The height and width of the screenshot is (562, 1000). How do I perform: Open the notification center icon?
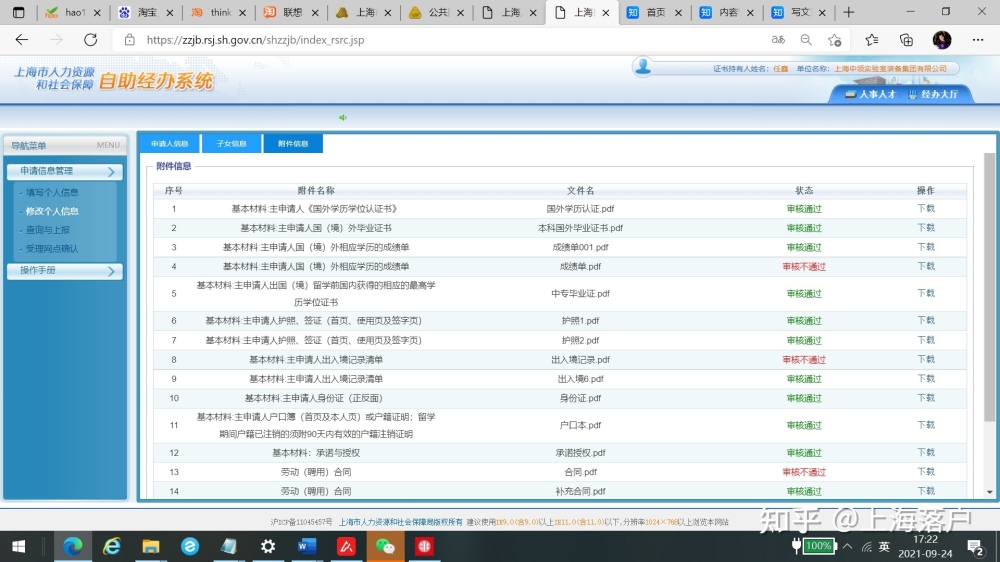[975, 547]
